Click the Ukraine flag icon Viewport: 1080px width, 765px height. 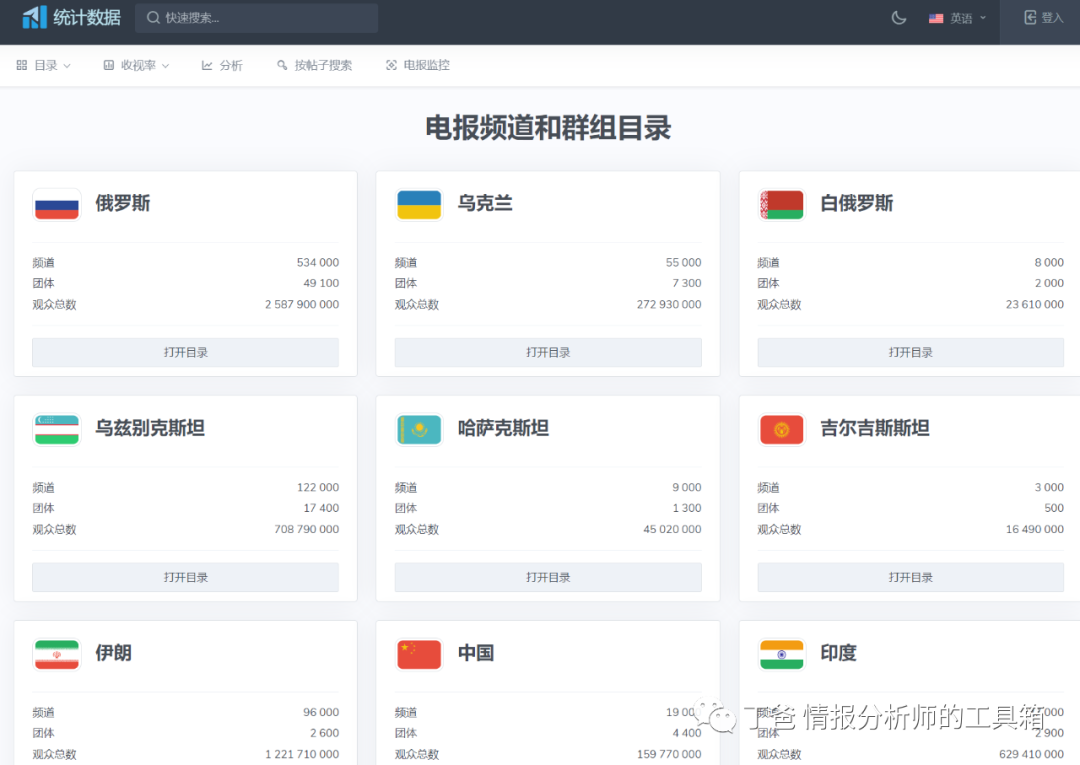[x=419, y=205]
